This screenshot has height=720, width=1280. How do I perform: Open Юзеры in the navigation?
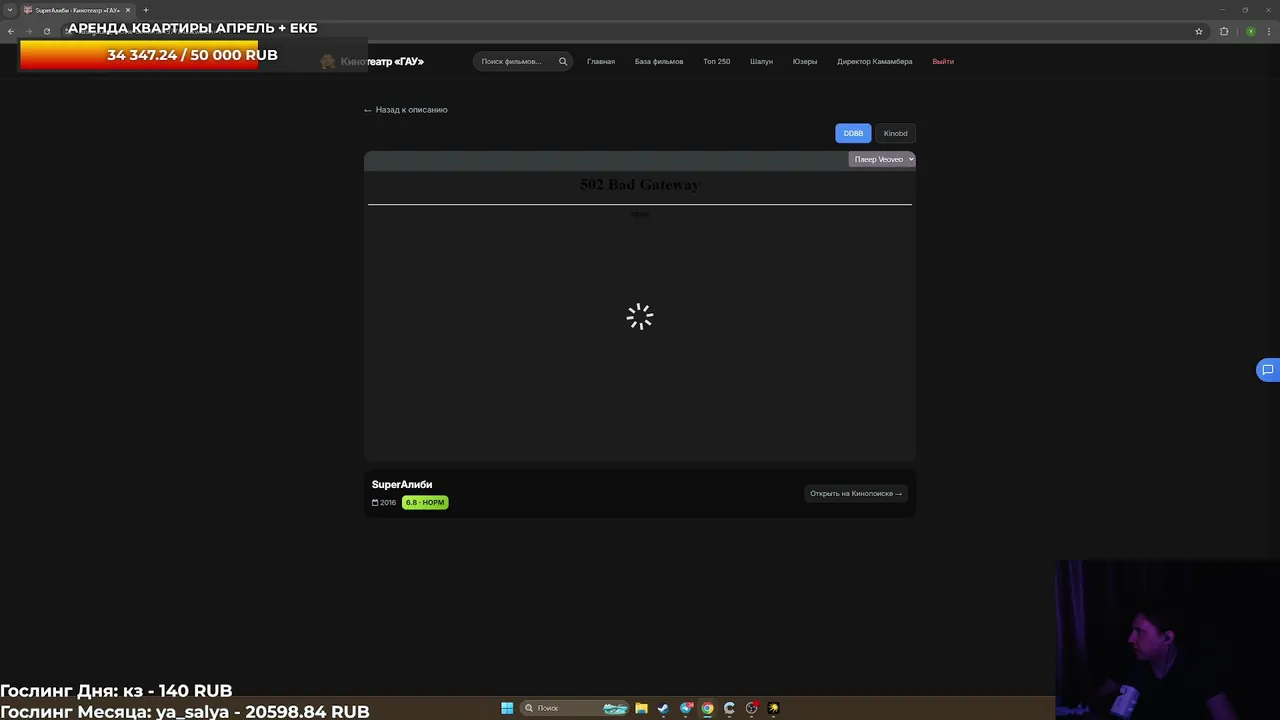[805, 62]
